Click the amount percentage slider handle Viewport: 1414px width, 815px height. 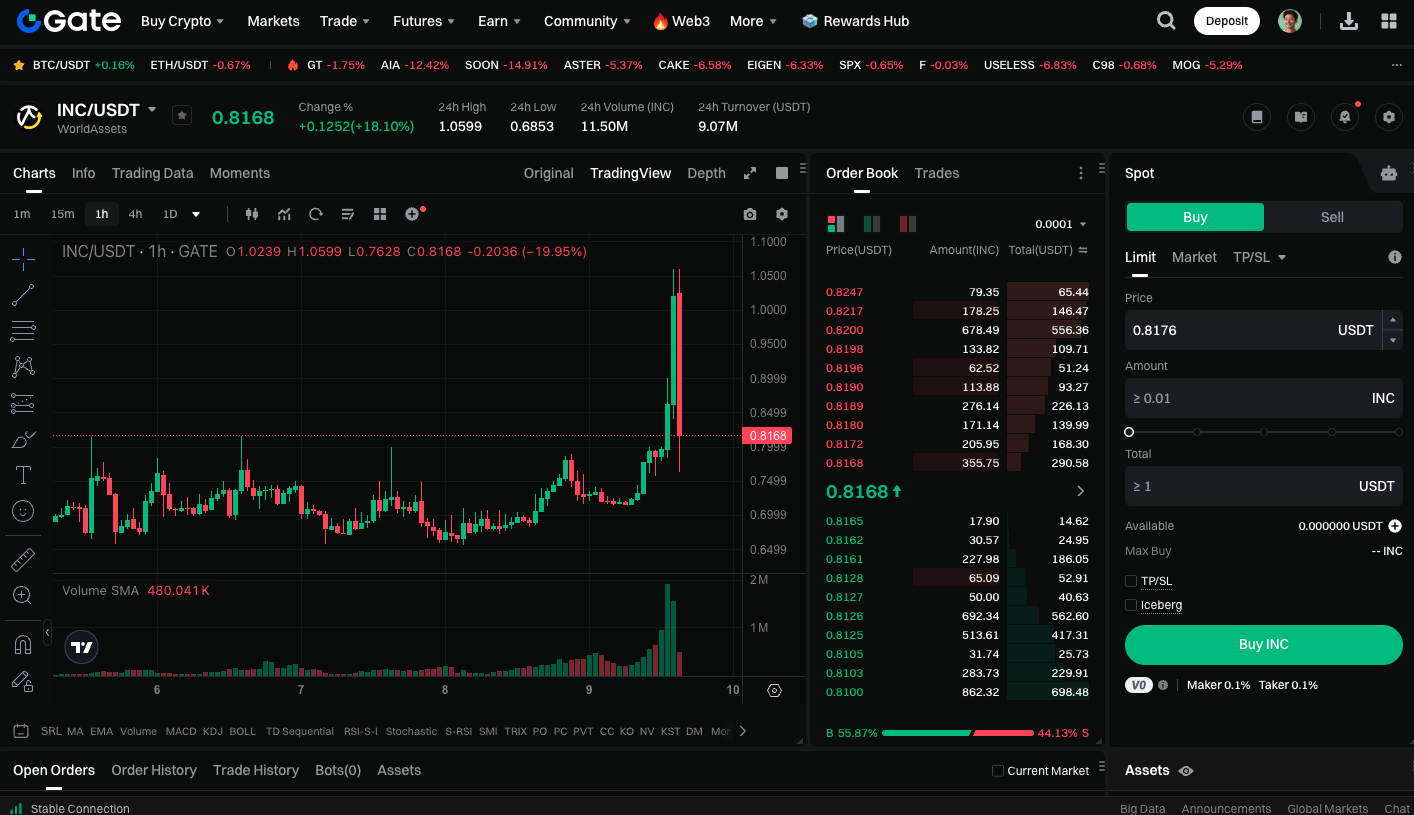click(x=1129, y=432)
